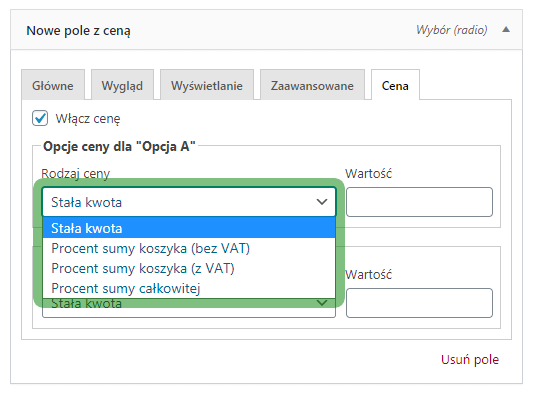Select Procent sumy koszyka (bez VAT)

coord(189,248)
